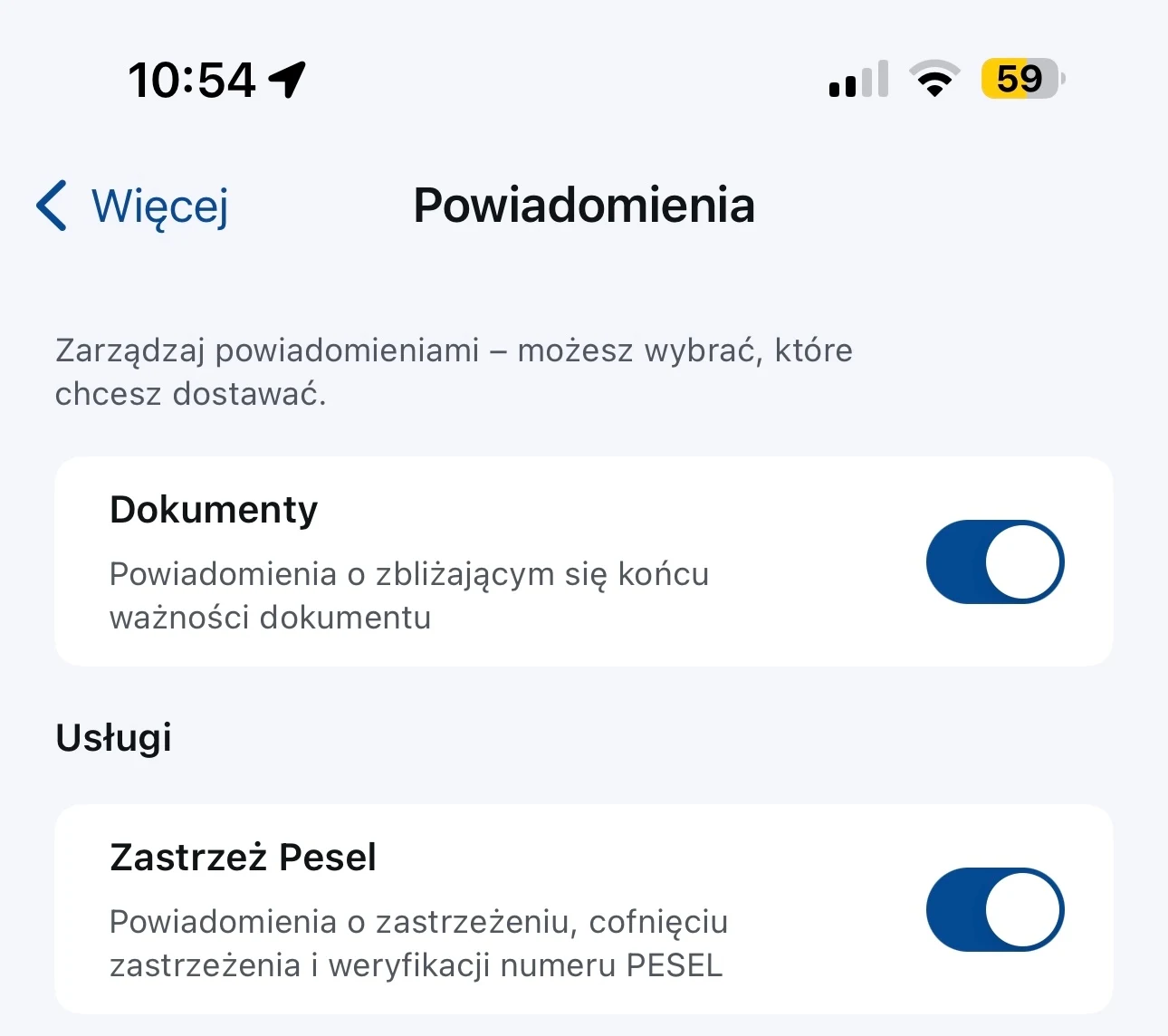Viewport: 1168px width, 1036px height.
Task: Enable the Dokumenty notifications toggle
Action: 994,561
